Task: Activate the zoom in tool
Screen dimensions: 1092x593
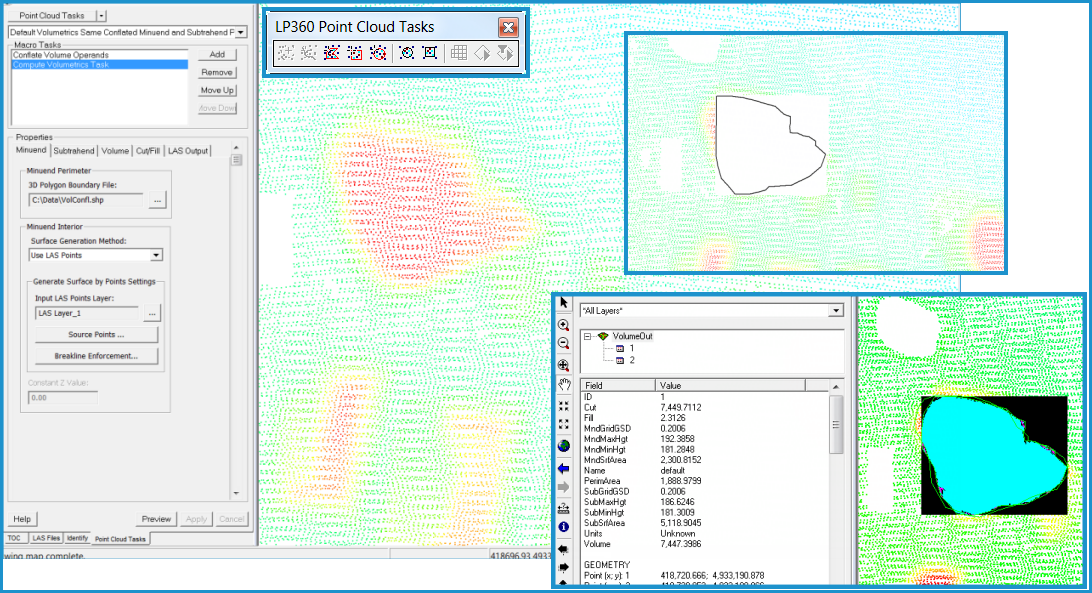Action: point(564,325)
